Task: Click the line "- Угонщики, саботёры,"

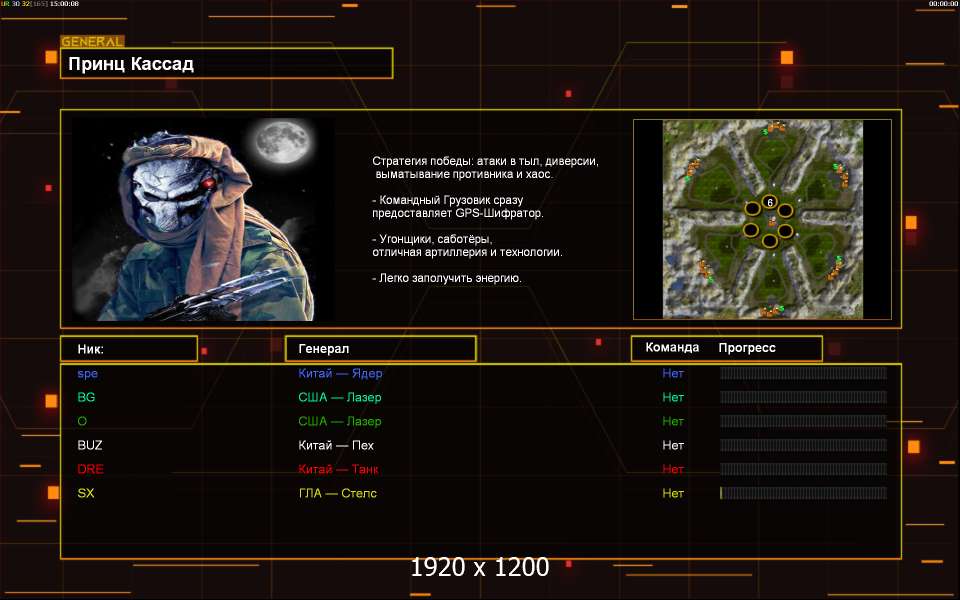Action: click(x=432, y=239)
